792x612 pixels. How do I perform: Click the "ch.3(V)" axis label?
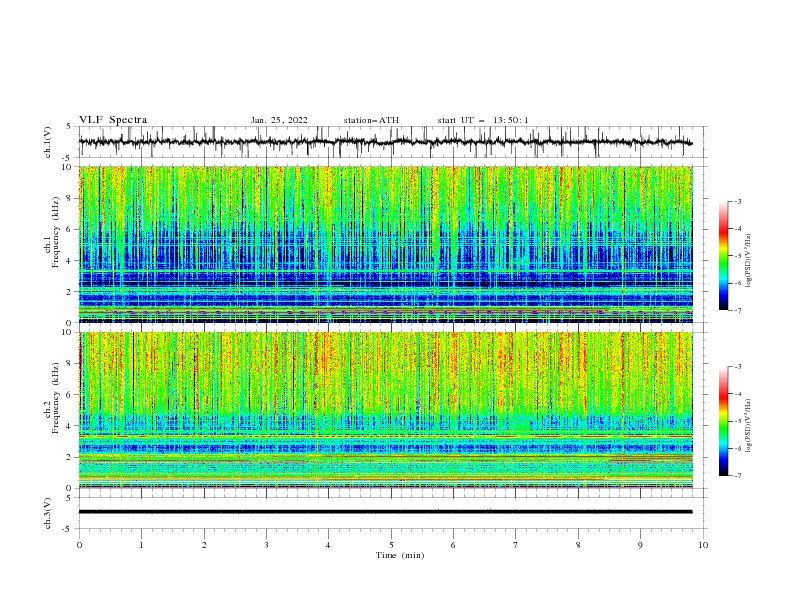click(47, 514)
